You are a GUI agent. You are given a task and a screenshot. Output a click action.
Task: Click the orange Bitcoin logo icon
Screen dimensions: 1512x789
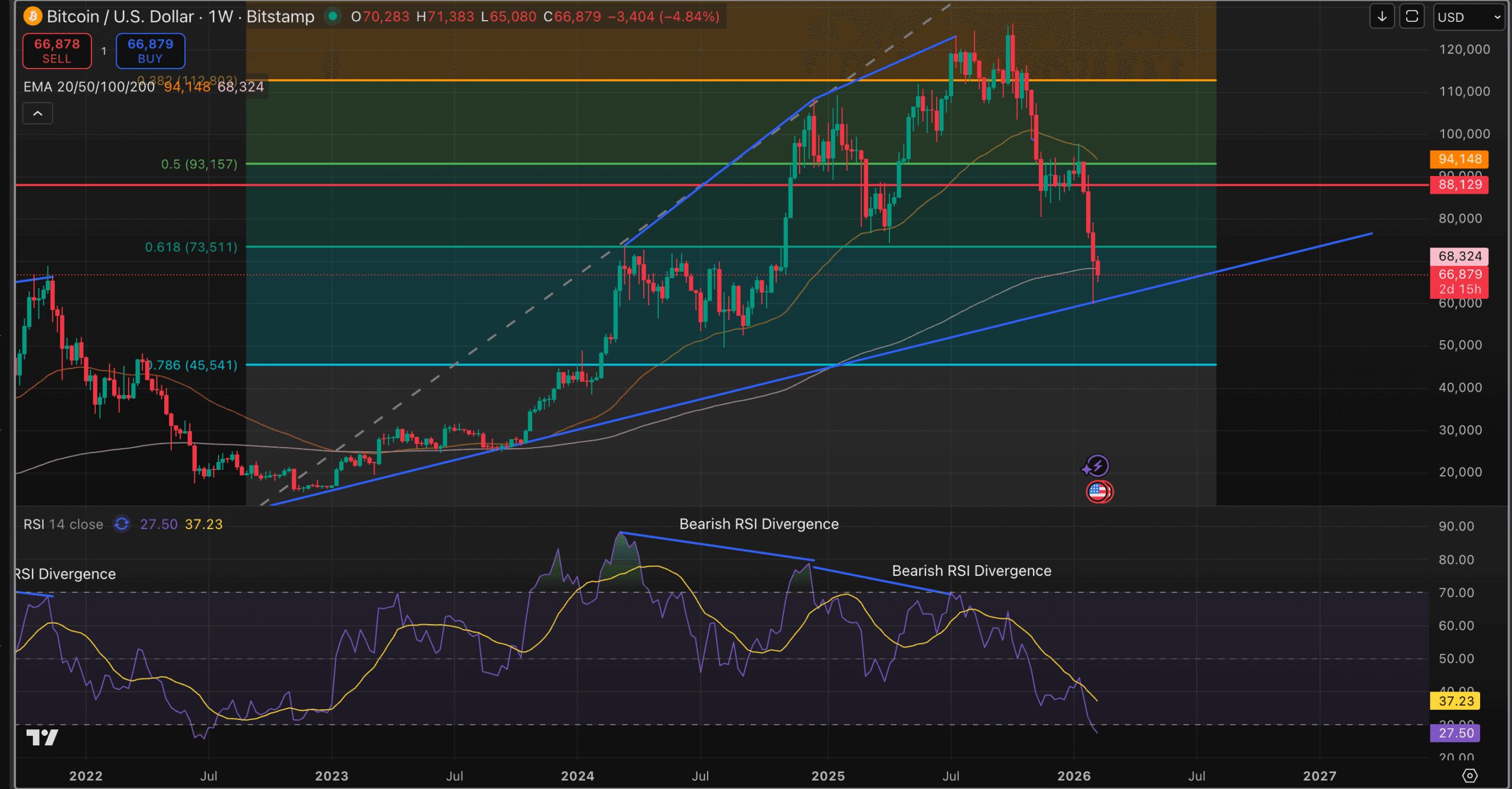tap(32, 16)
